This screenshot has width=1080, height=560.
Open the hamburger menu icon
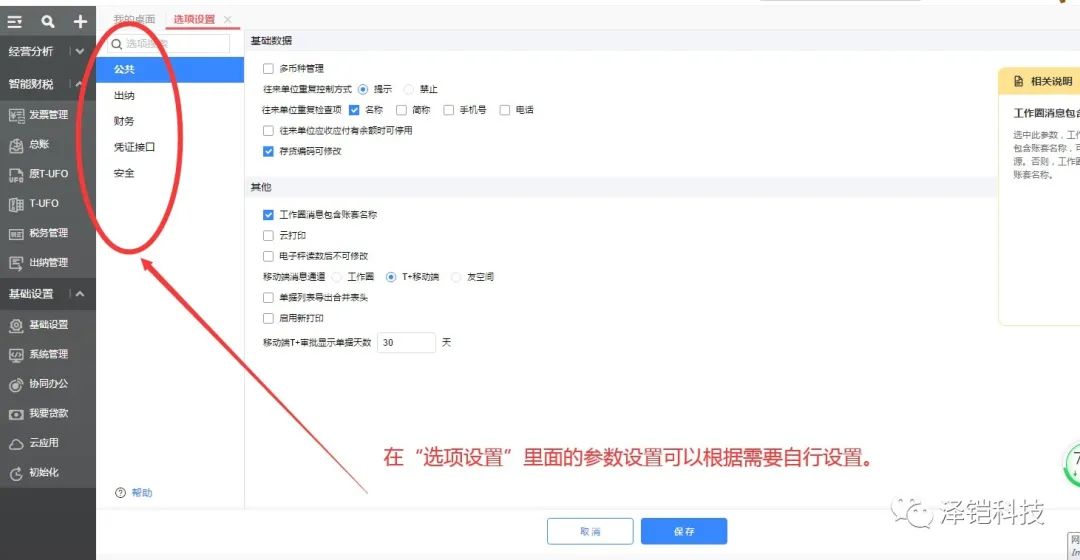tap(14, 22)
